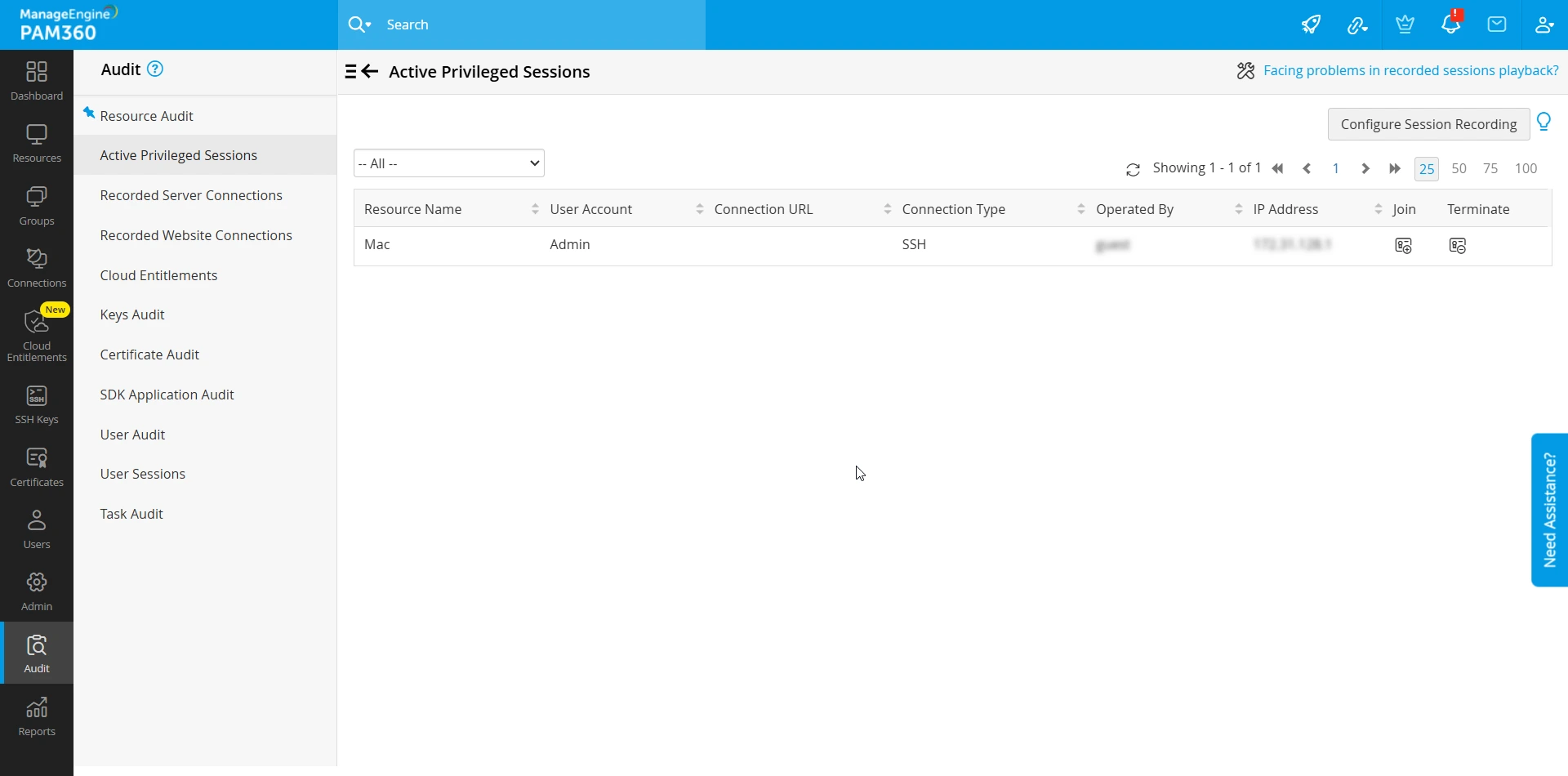Terminate the Mac SSH session icon
Image resolution: width=1568 pixels, height=776 pixels.
click(1458, 245)
